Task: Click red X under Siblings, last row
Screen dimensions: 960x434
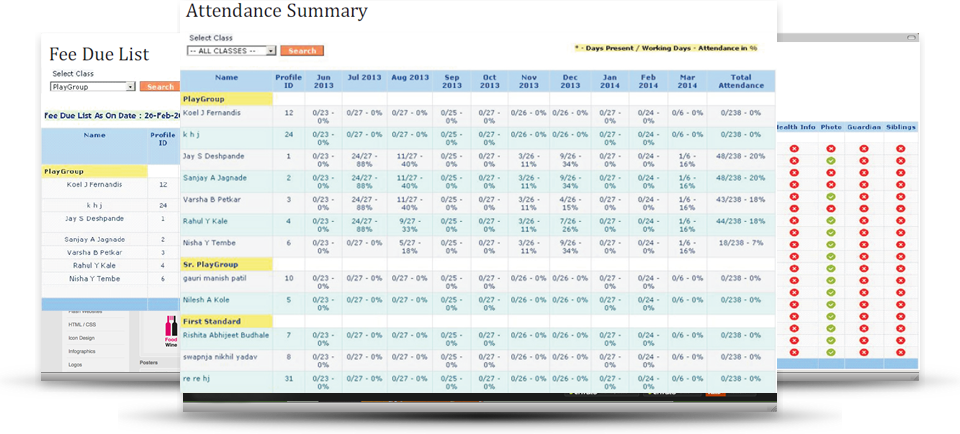Action: 901,353
